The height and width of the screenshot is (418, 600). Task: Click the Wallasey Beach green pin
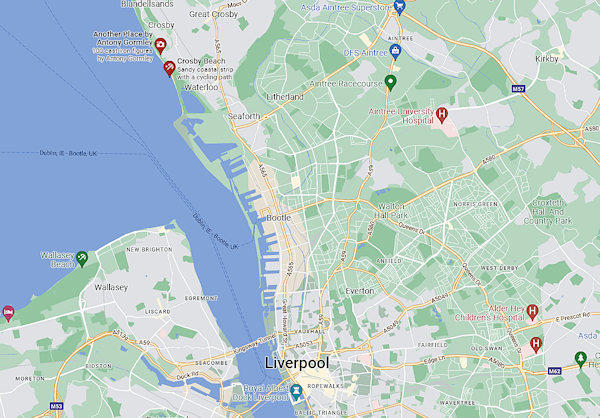point(82,258)
